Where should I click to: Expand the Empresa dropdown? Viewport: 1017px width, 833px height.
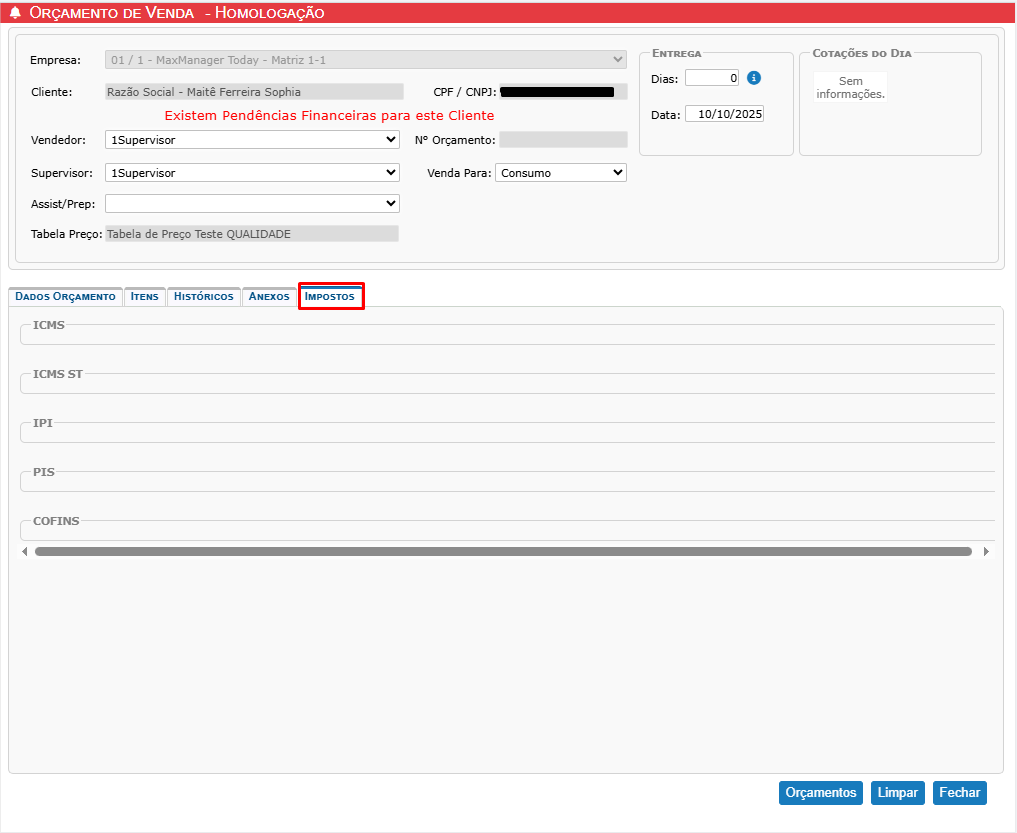click(365, 60)
